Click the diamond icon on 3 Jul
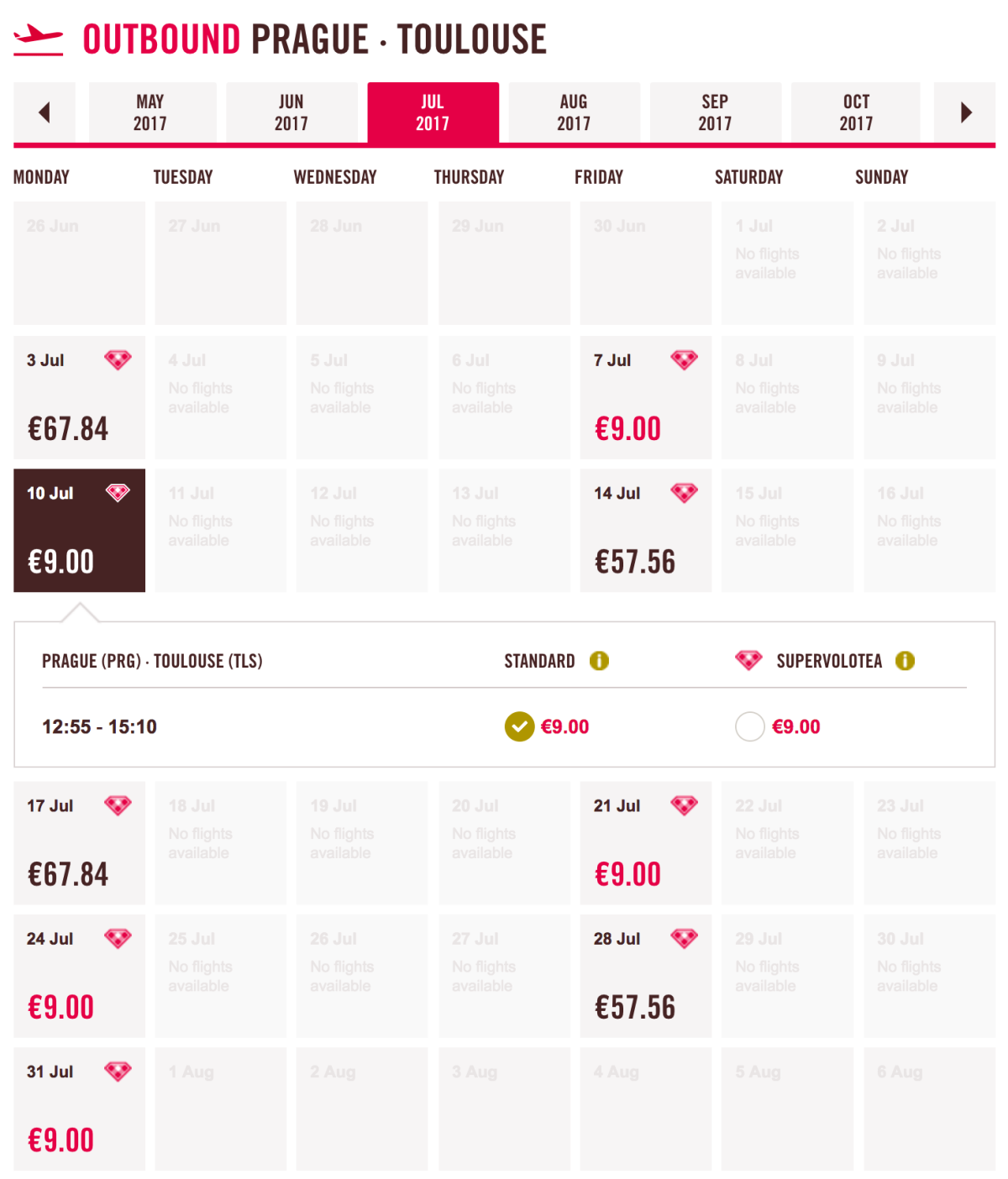This screenshot has height=1179, width=1008. click(118, 360)
